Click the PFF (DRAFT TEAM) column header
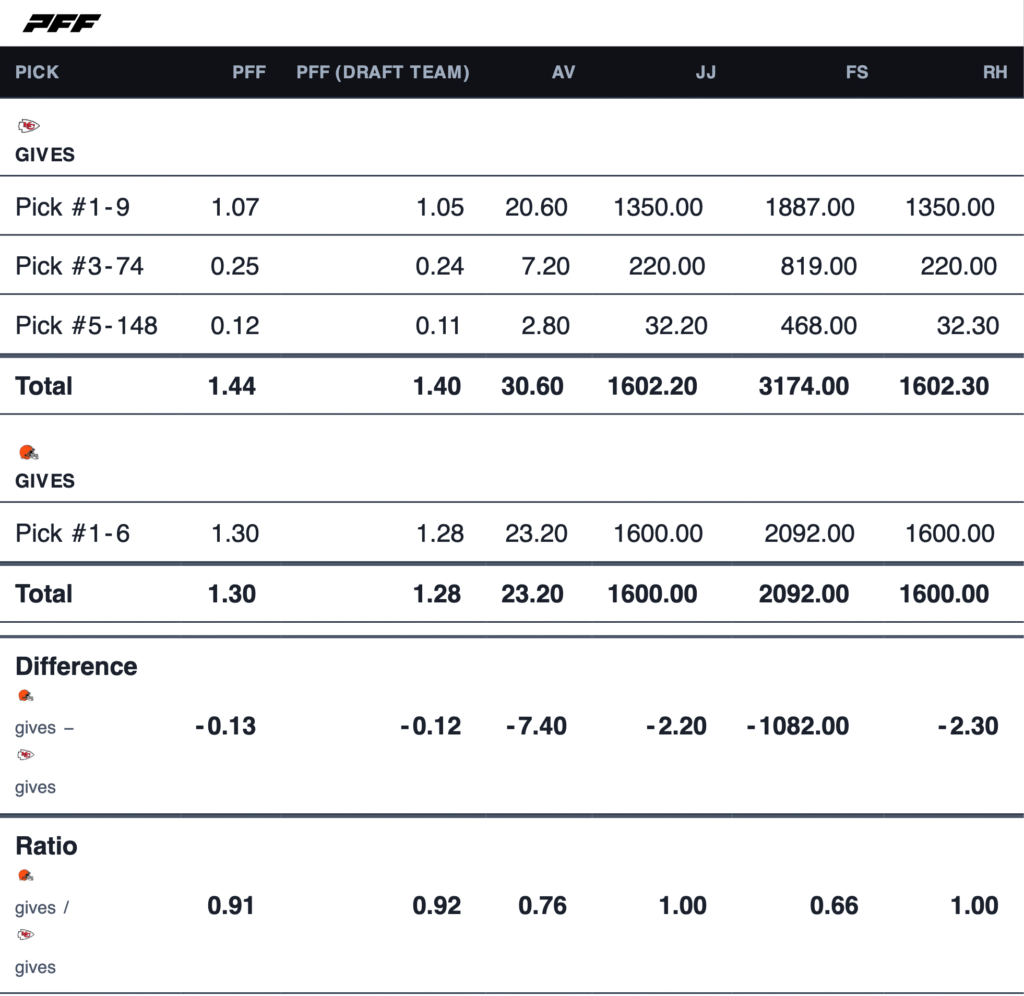1024x996 pixels. [383, 72]
